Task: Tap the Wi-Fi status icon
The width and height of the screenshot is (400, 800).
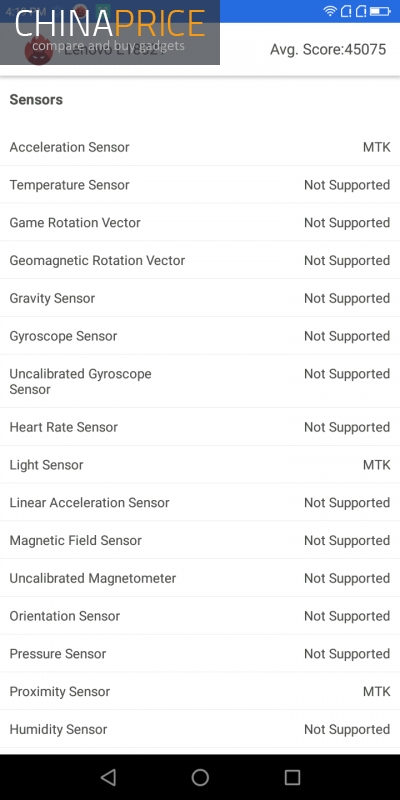Action: (x=330, y=11)
